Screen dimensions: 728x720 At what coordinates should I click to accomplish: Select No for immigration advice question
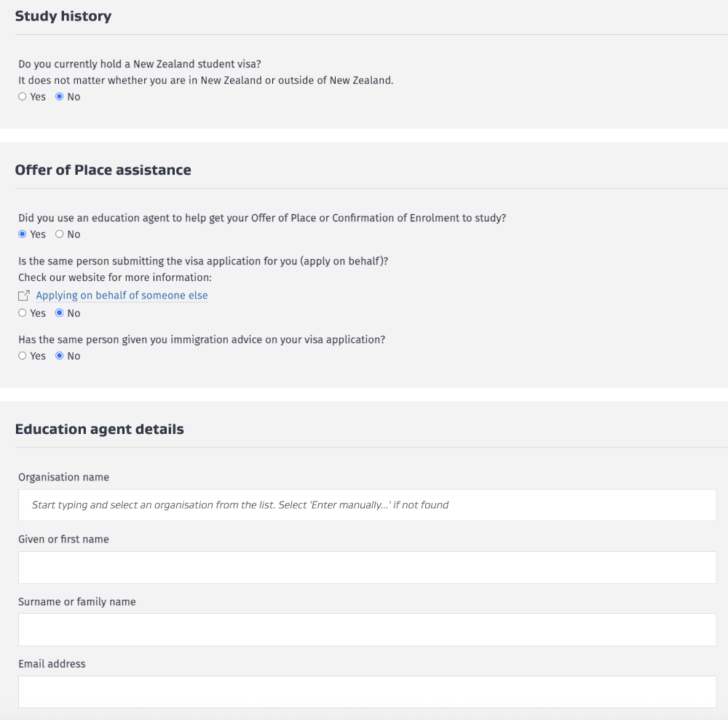[x=59, y=356]
